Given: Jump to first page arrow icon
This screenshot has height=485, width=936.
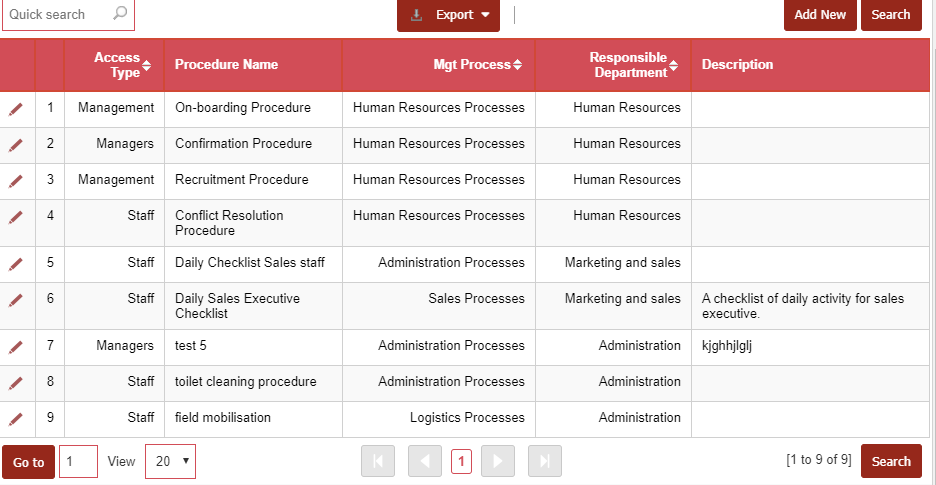Looking at the screenshot, I should [x=378, y=461].
